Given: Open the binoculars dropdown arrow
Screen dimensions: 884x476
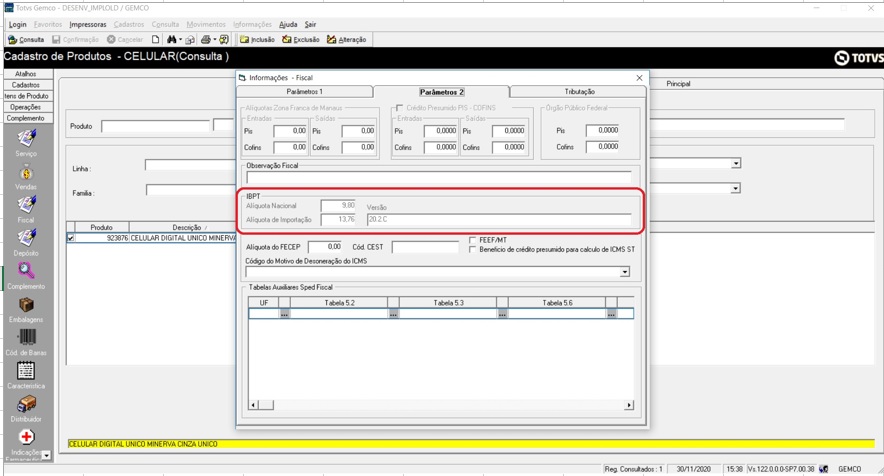Looking at the screenshot, I should [180, 39].
